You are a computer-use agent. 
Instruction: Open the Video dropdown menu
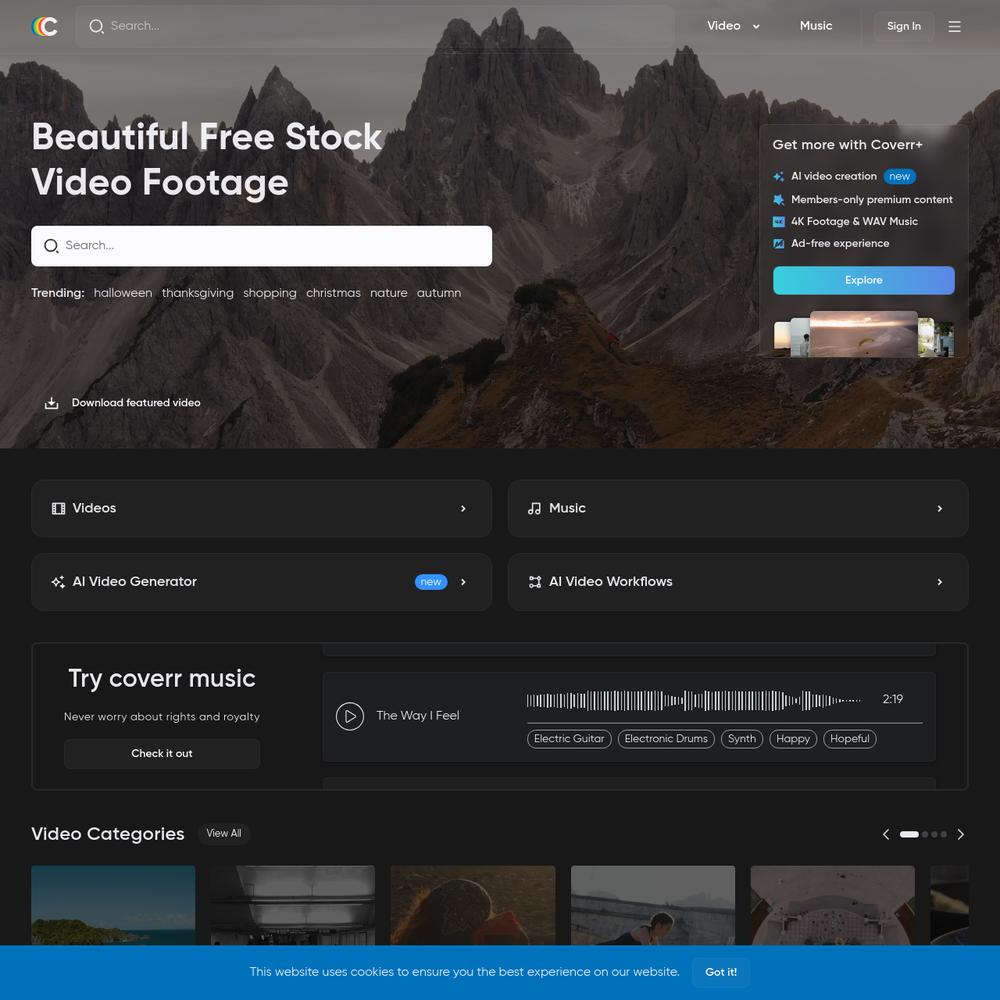point(733,26)
